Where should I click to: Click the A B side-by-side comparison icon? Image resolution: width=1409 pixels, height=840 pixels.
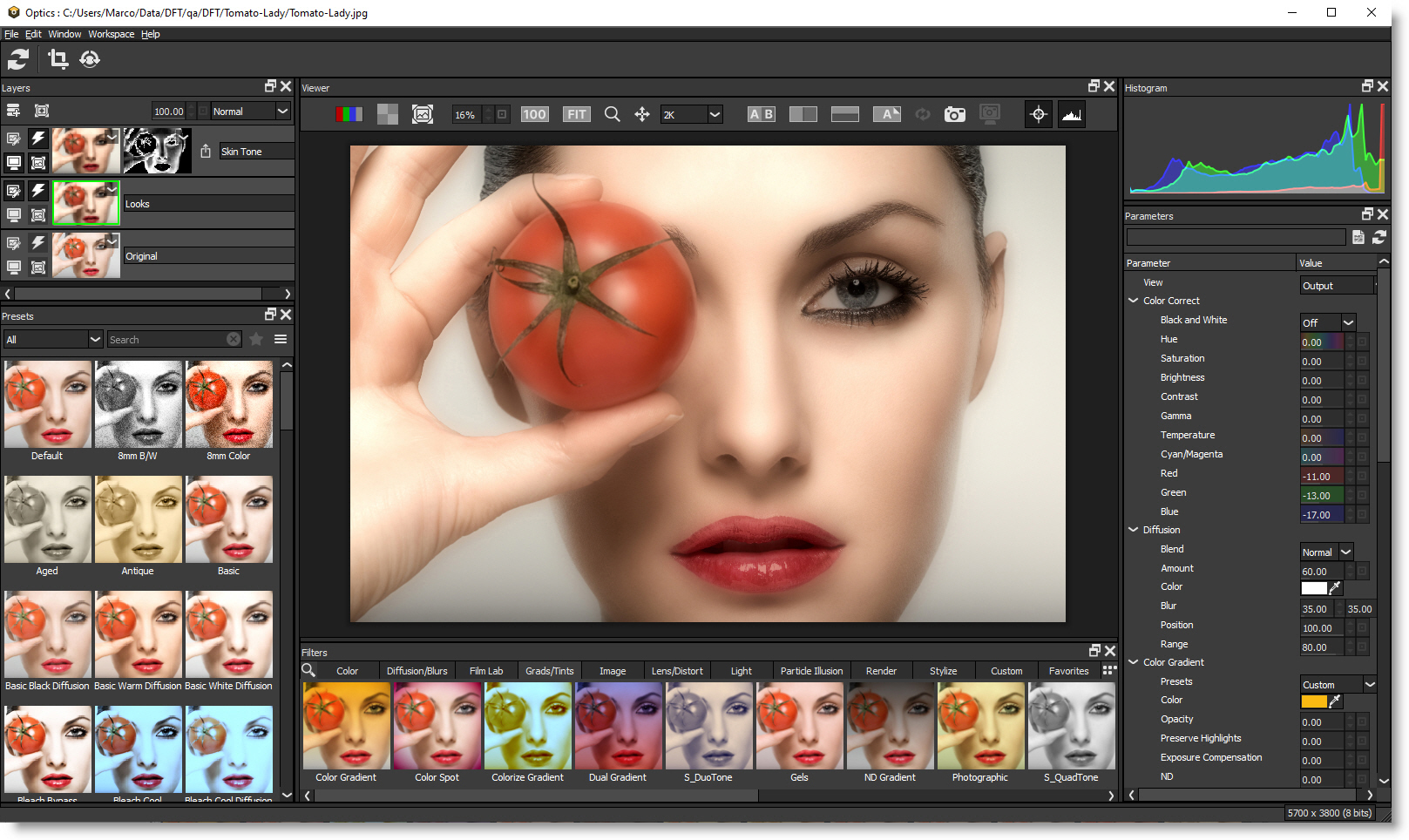pos(761,114)
